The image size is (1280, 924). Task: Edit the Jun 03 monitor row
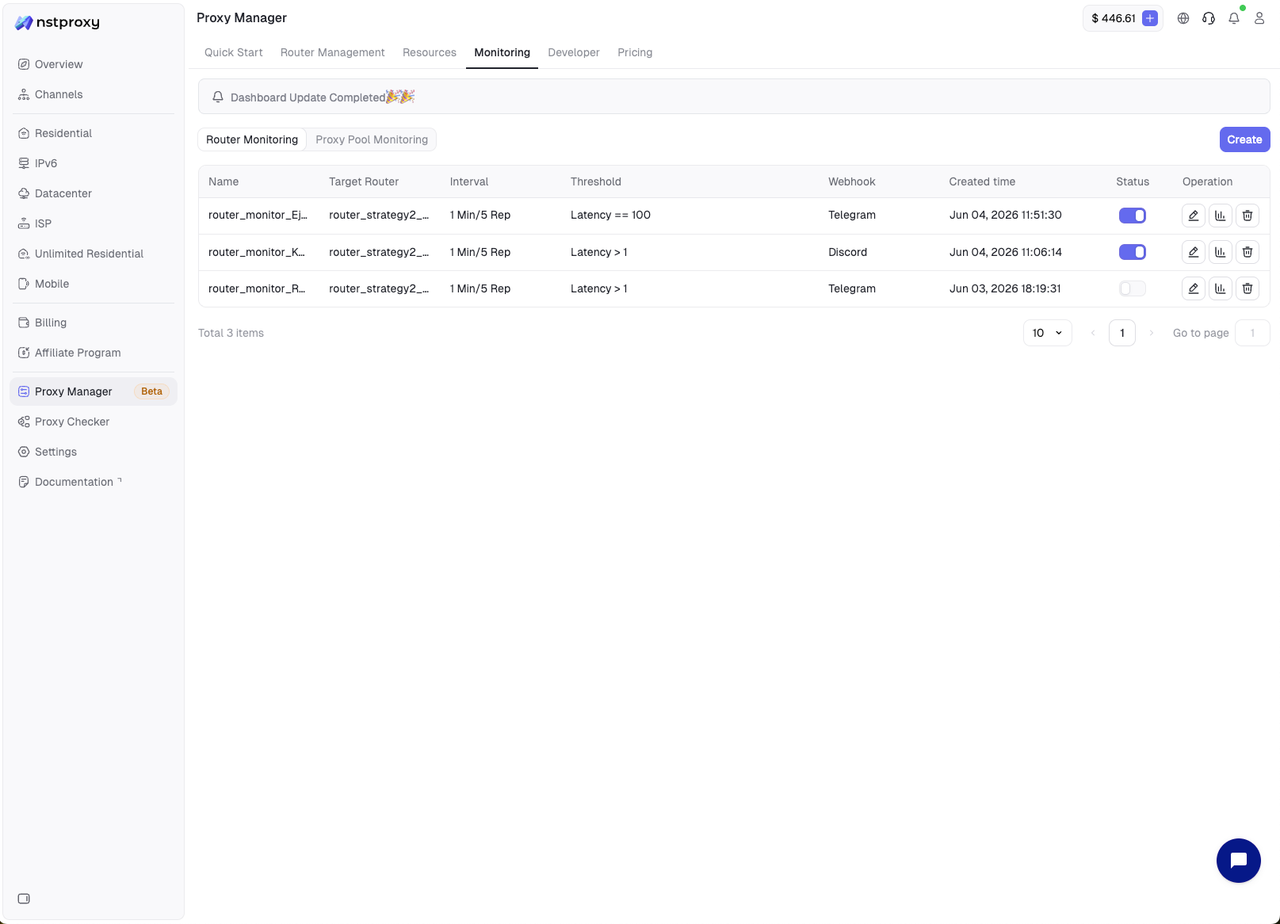point(1193,288)
